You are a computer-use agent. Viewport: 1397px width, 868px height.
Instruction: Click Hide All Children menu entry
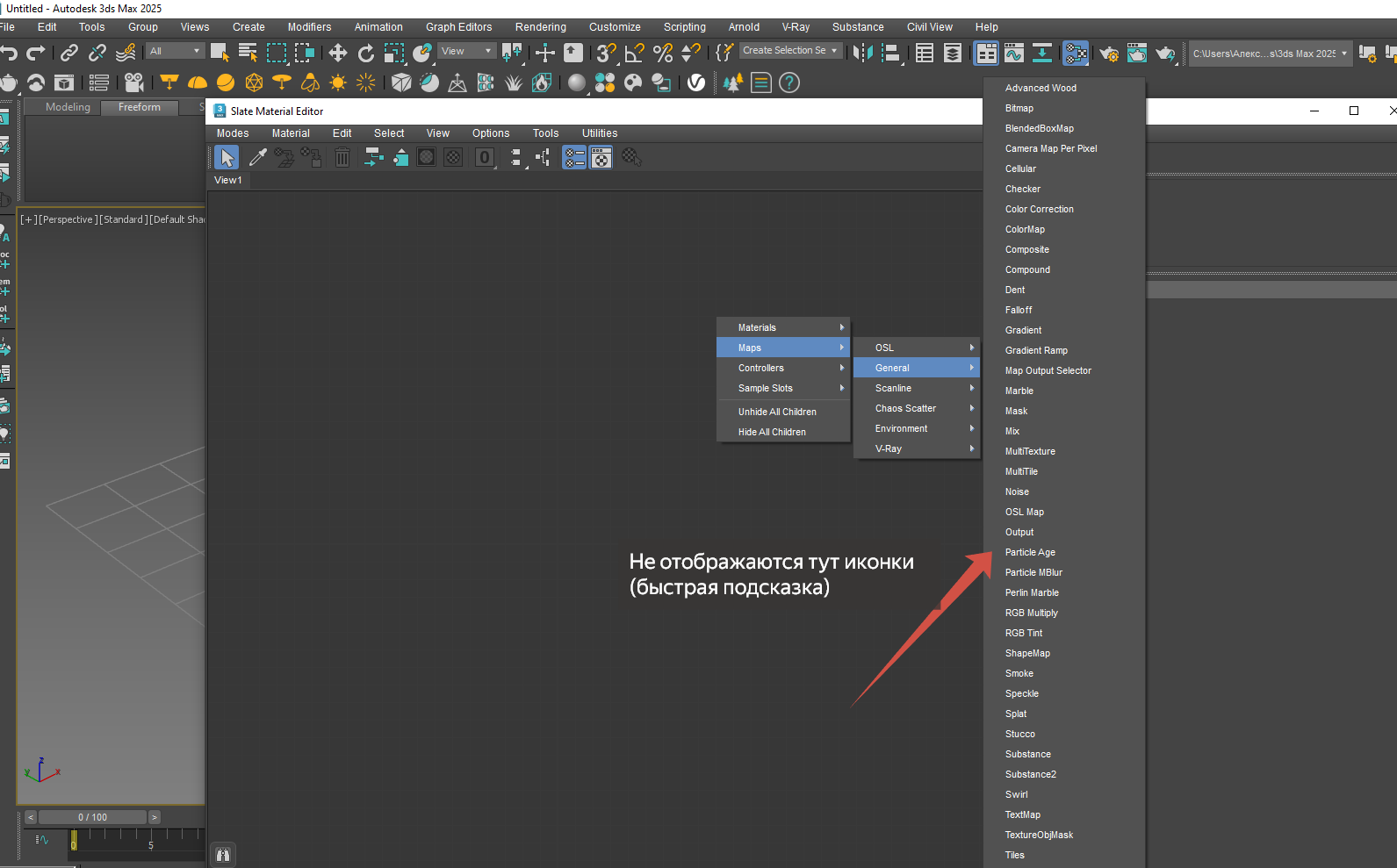pyautogui.click(x=772, y=432)
